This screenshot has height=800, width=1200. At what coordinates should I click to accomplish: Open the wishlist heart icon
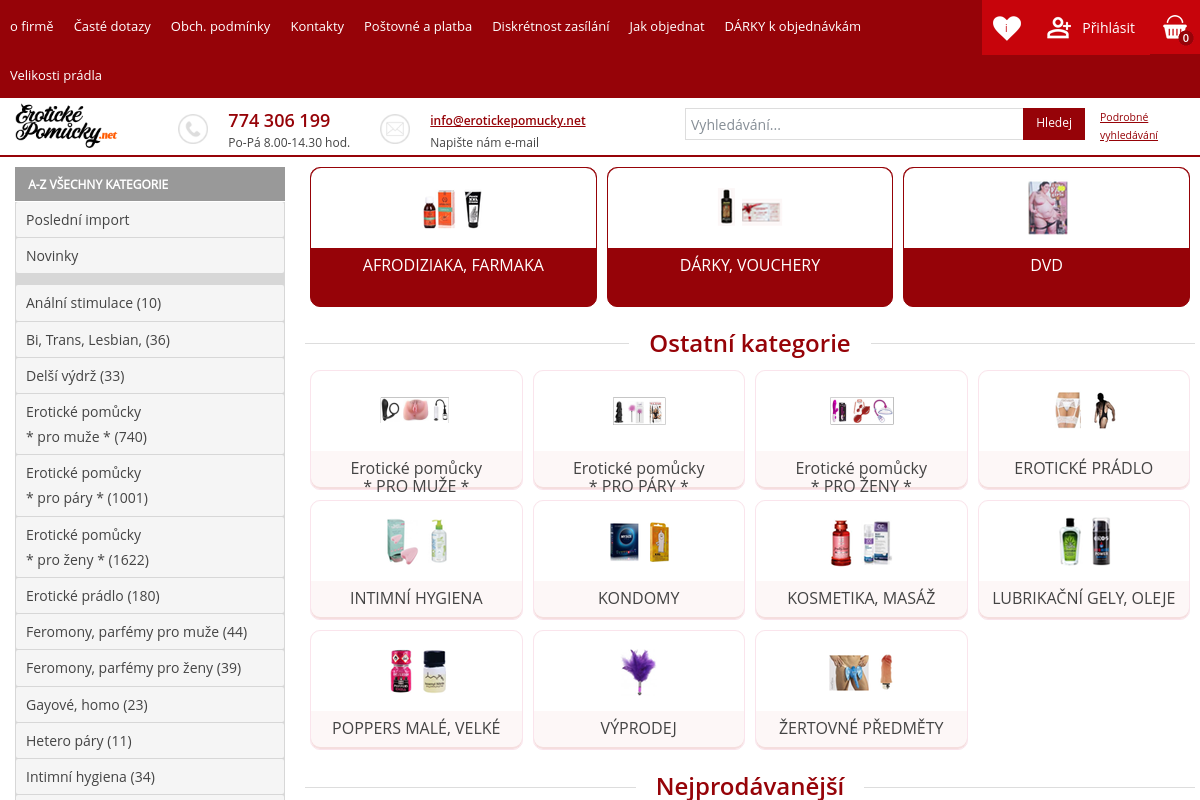point(1006,28)
